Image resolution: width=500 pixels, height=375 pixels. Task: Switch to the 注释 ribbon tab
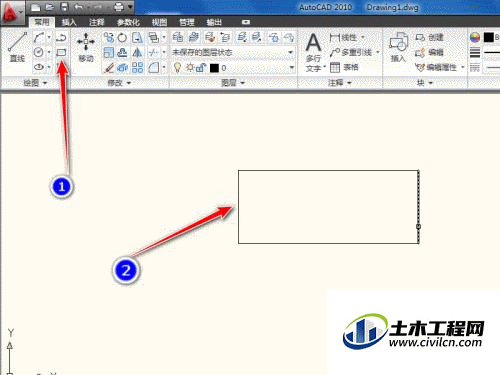point(97,22)
